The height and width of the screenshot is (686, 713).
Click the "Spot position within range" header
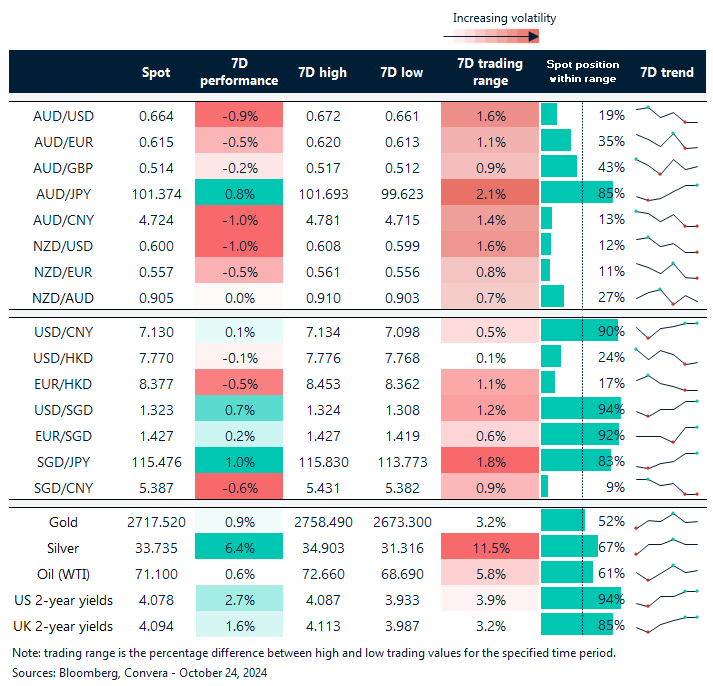pos(582,71)
